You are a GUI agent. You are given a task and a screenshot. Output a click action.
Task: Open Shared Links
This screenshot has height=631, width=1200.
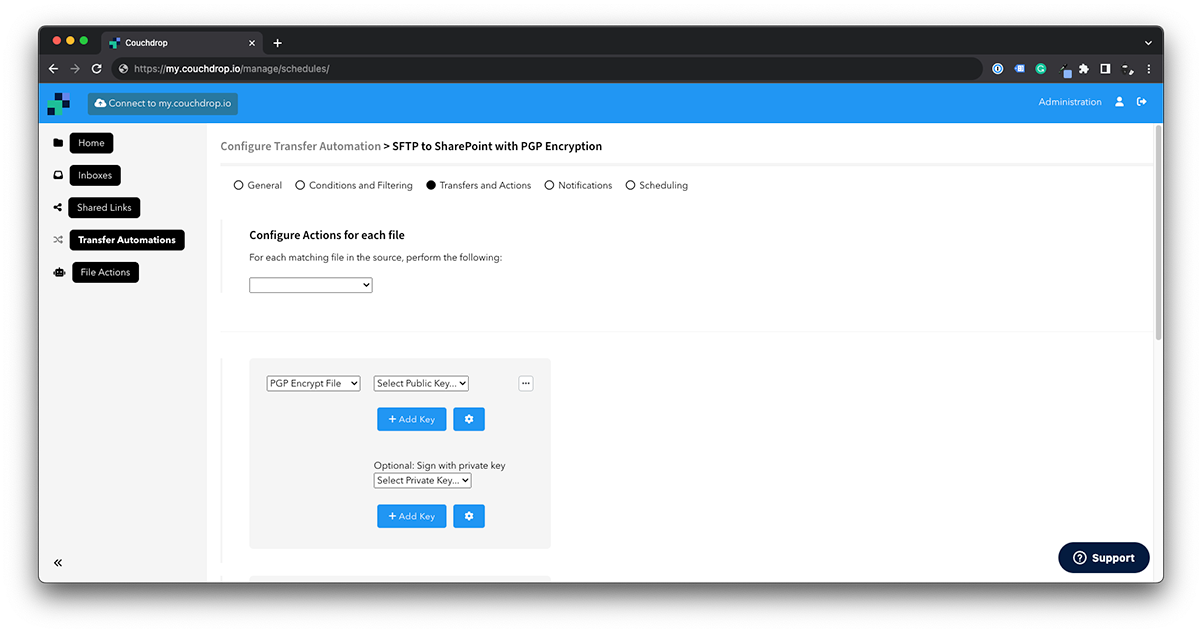pyautogui.click(x=104, y=207)
